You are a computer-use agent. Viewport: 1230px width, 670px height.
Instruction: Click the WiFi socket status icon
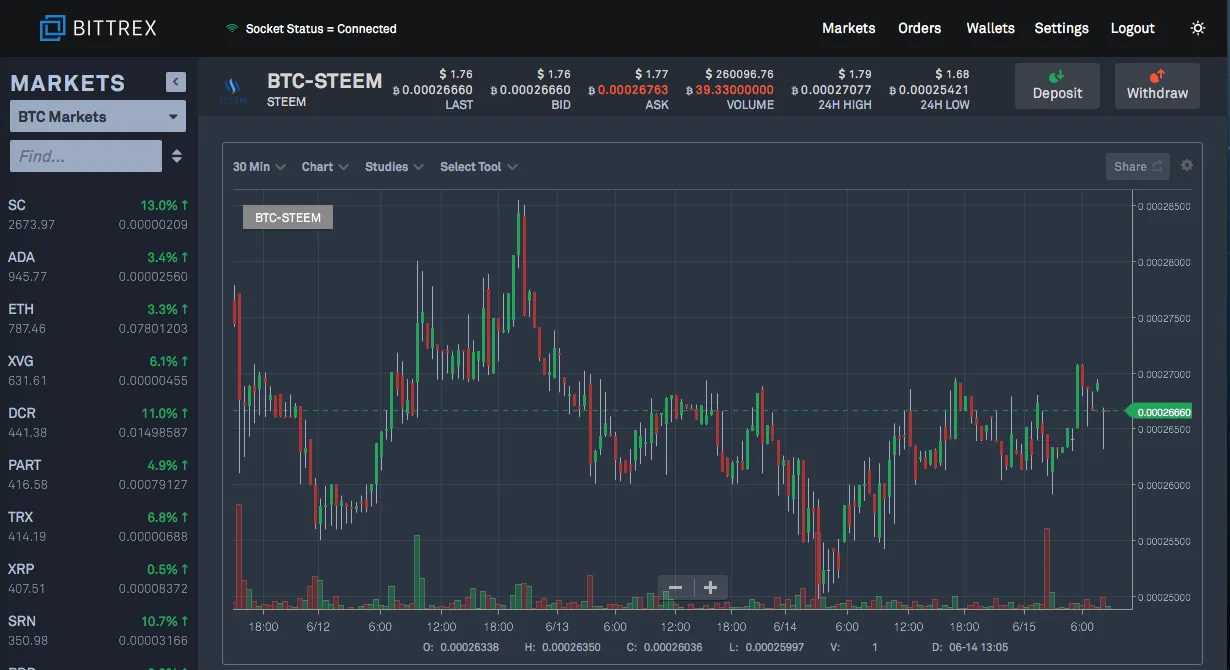pos(232,28)
